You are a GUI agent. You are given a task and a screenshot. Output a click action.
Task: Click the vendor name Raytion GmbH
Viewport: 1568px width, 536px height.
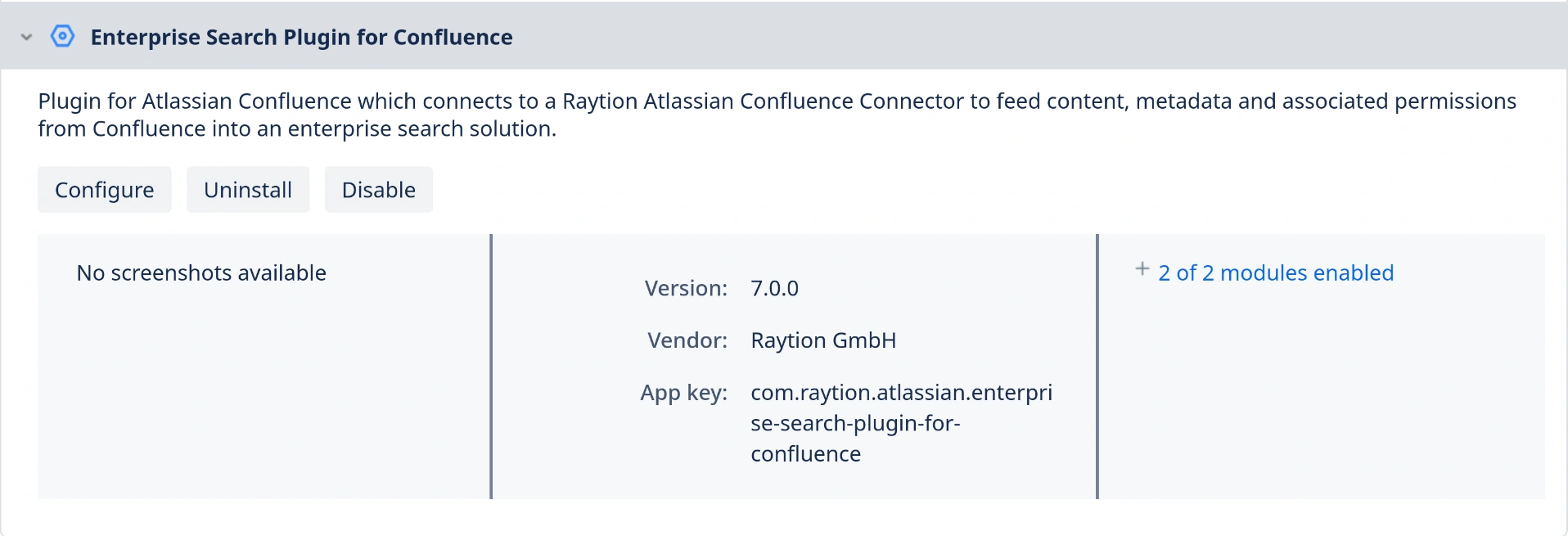823,340
